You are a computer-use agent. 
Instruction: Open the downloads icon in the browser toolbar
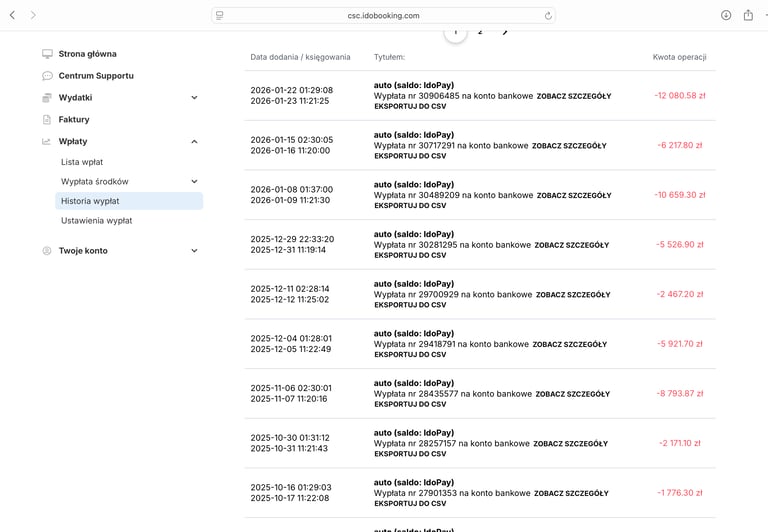click(x=726, y=15)
